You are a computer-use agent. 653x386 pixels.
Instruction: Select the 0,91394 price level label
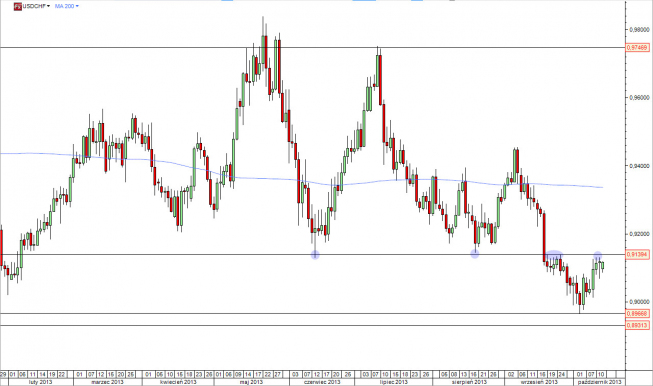637,254
